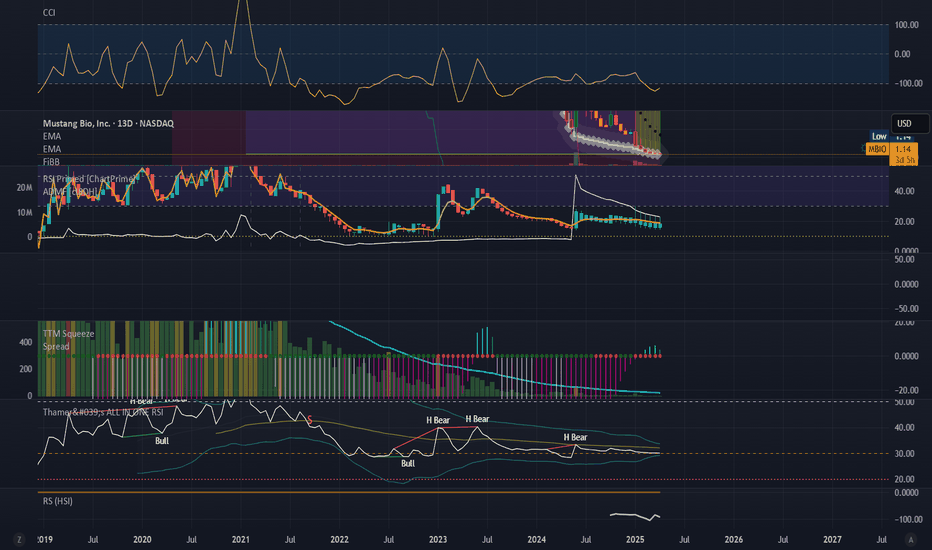The width and height of the screenshot is (932, 550).
Task: Click the 2019 time axis label
Action: pos(45,540)
